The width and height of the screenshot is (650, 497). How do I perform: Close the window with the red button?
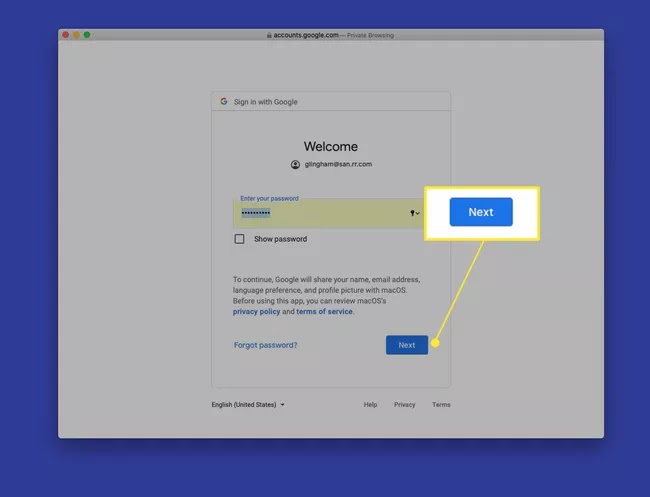coord(65,35)
